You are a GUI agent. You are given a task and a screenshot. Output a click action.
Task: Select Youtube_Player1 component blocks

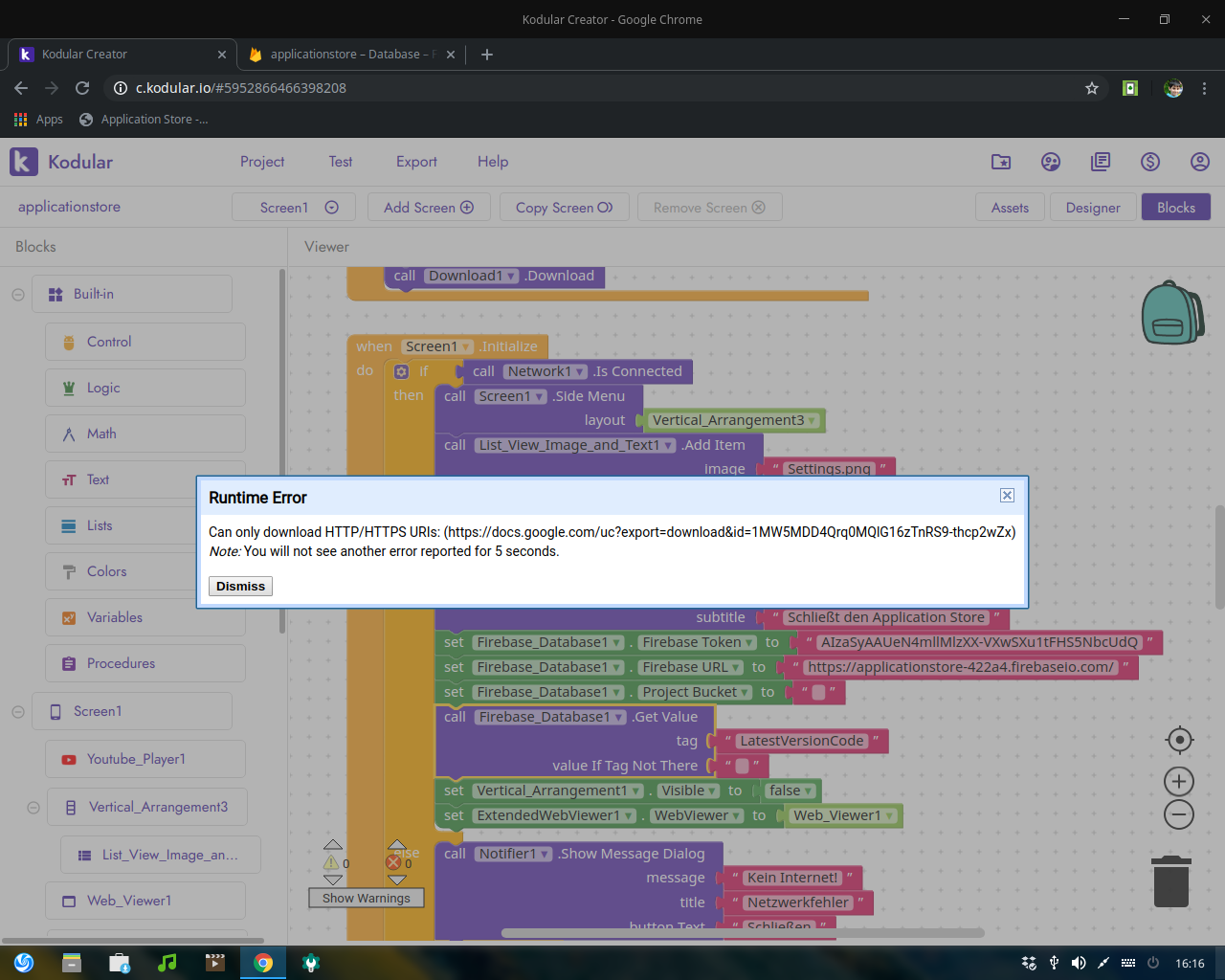point(145,759)
